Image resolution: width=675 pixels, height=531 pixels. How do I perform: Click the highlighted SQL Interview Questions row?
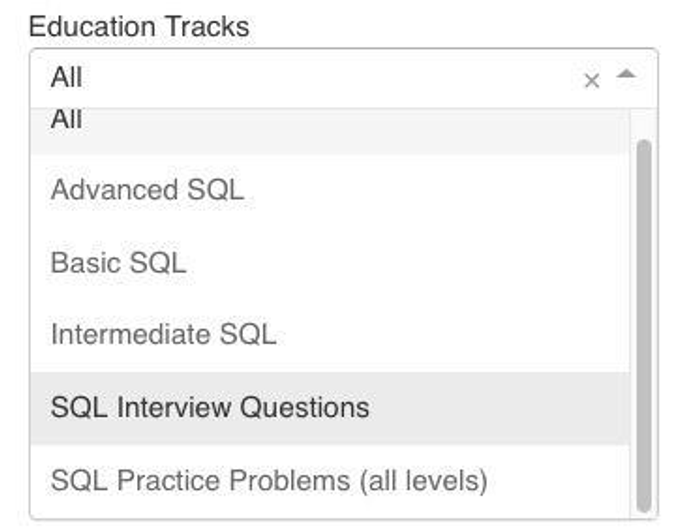(210, 408)
